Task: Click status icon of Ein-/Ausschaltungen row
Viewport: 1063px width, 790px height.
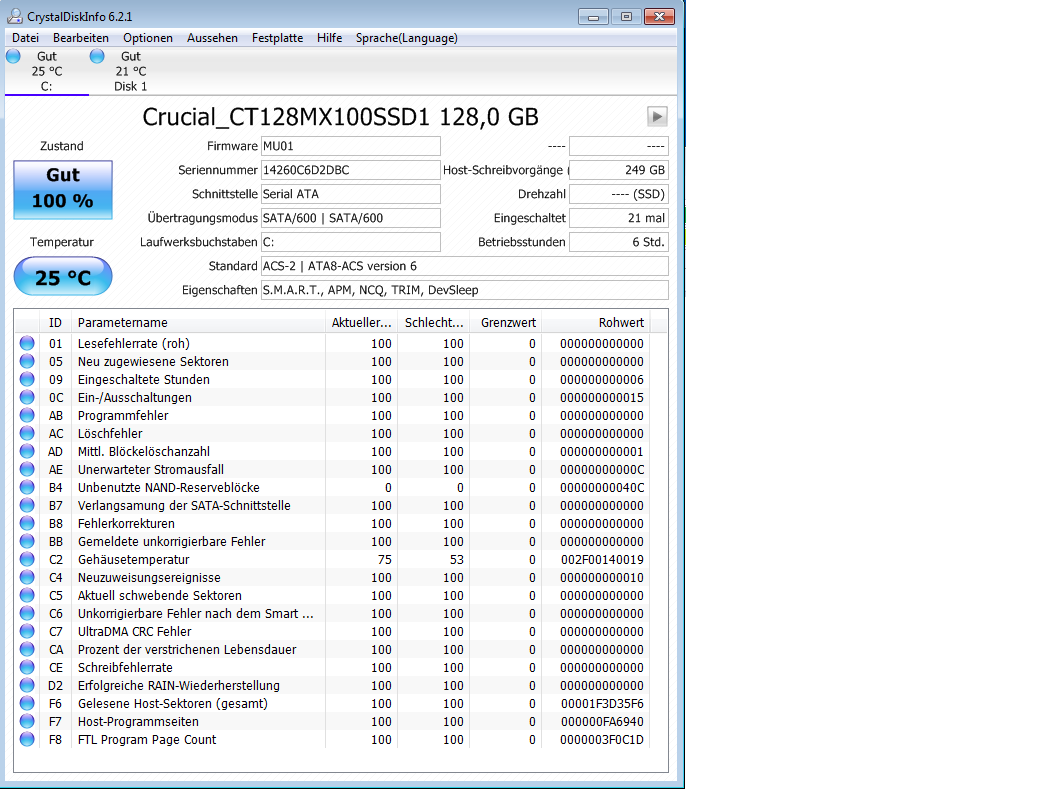Action: click(27, 397)
